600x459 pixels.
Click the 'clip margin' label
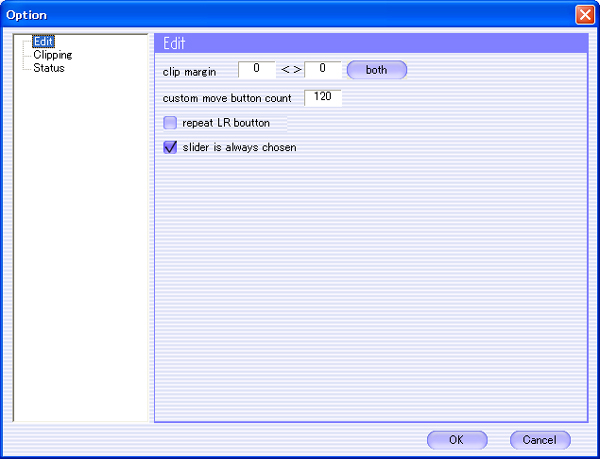pyautogui.click(x=189, y=72)
